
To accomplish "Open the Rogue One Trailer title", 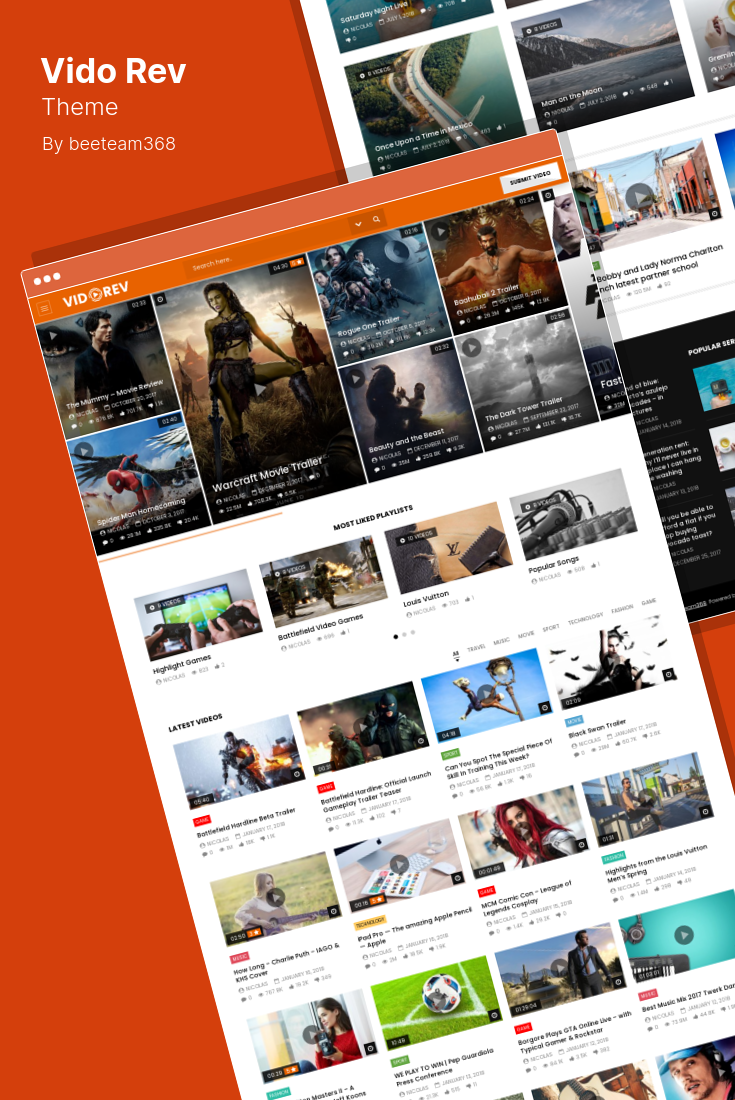I will coord(368,325).
